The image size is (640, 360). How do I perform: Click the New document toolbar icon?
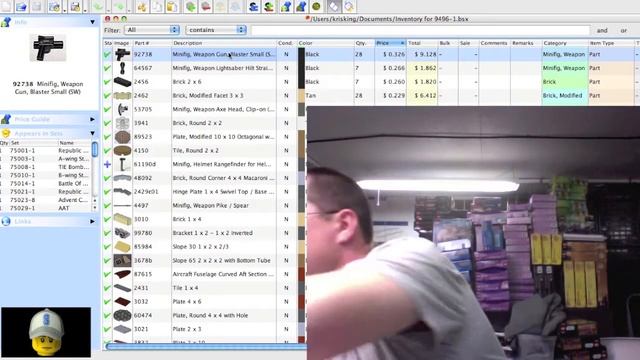click(x=7, y=6)
